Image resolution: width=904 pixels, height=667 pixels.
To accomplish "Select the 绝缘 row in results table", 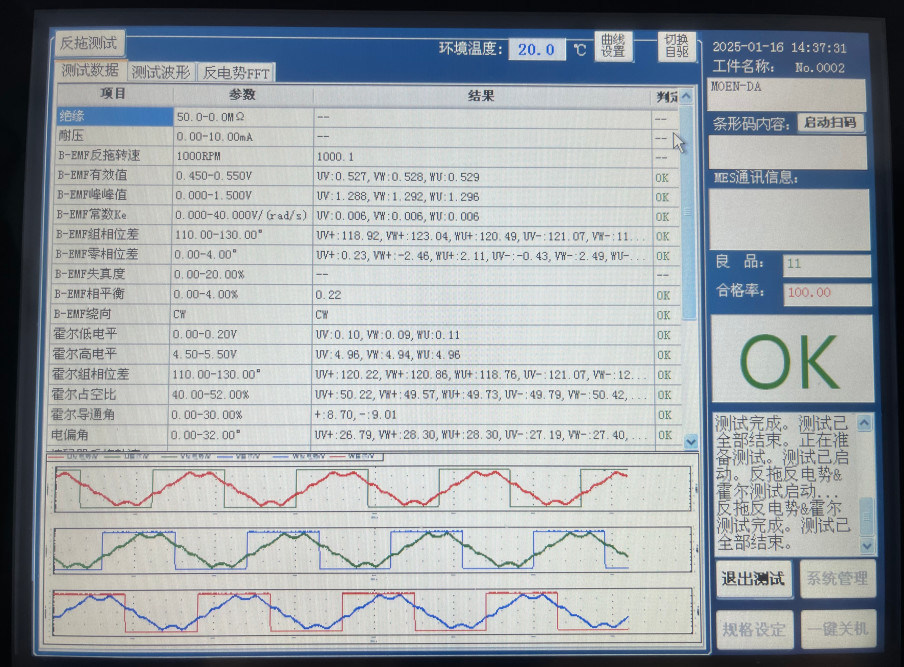I will (113, 117).
